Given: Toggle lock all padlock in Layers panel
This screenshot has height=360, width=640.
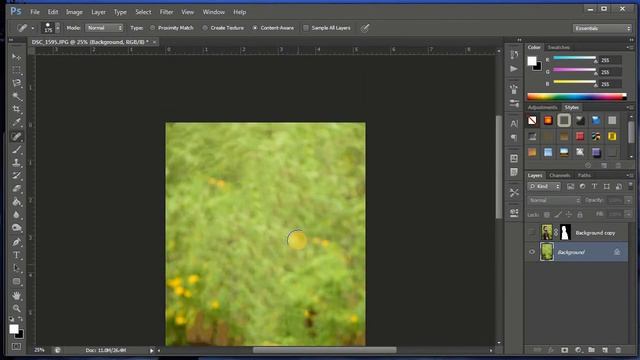Looking at the screenshot, I should point(580,214).
